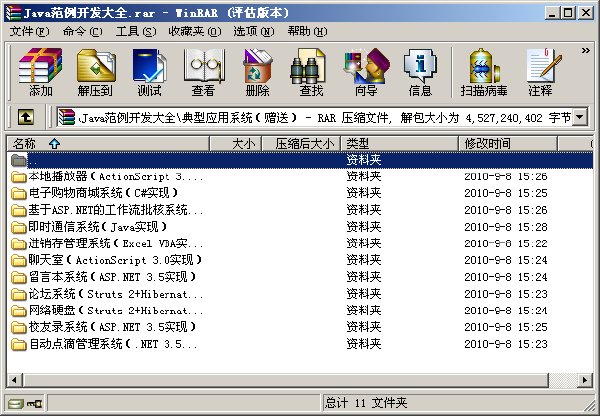
Task: Minimize the WinRAR window
Action: click(552, 13)
